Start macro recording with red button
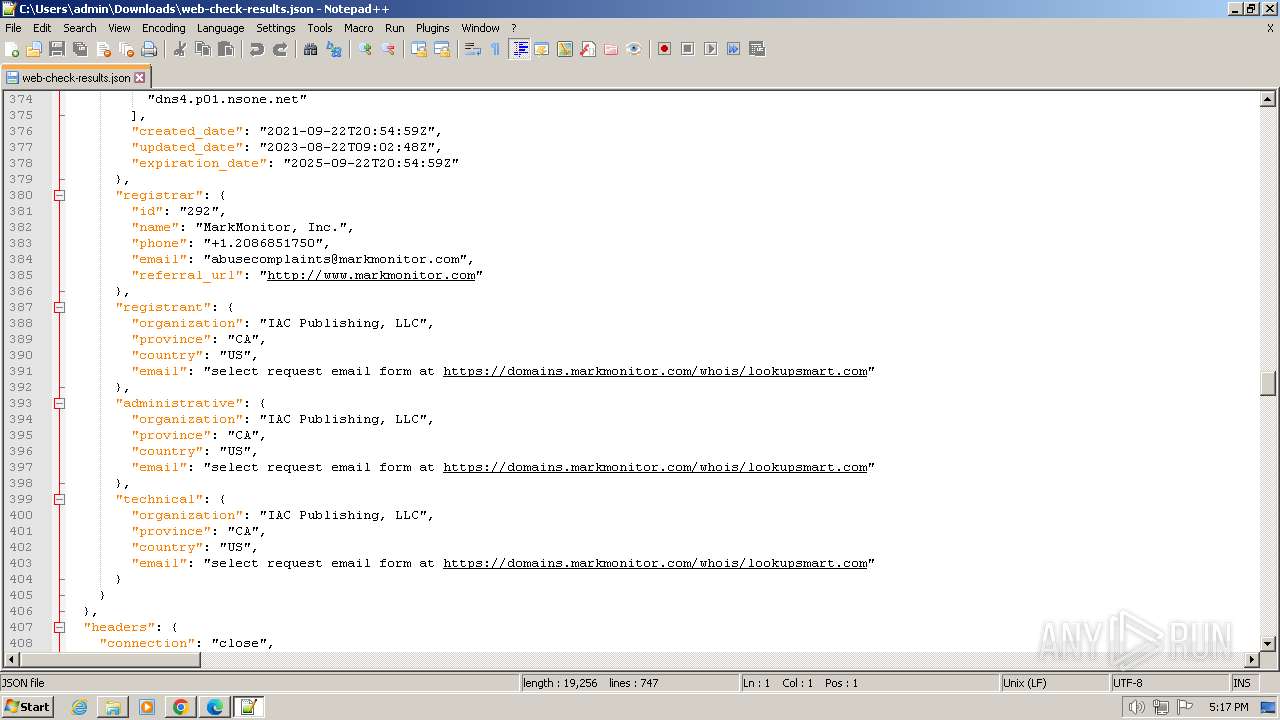 tap(664, 49)
